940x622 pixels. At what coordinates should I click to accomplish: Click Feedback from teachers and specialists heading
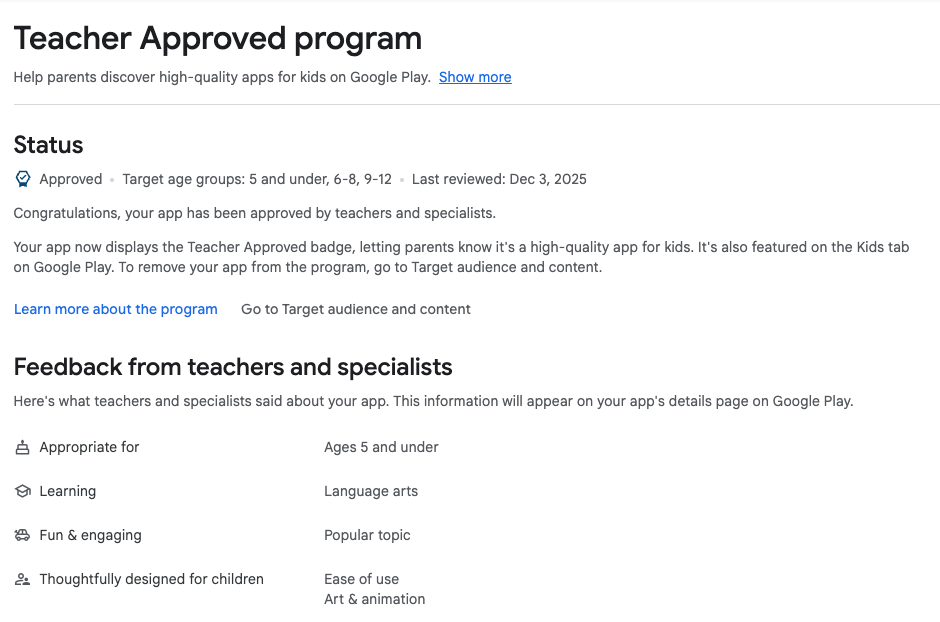pyautogui.click(x=233, y=367)
